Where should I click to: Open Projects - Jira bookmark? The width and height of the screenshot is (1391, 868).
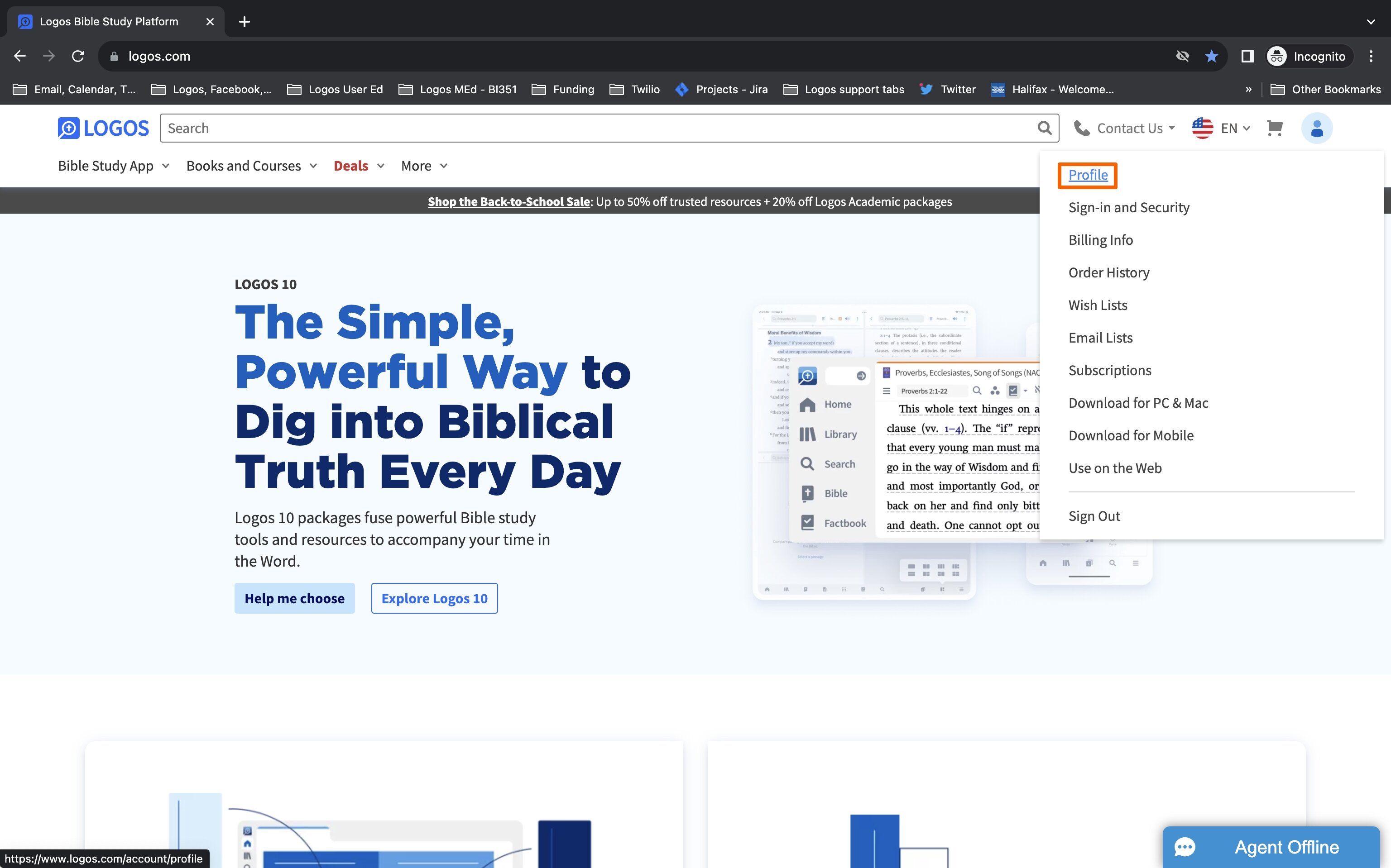tap(721, 89)
